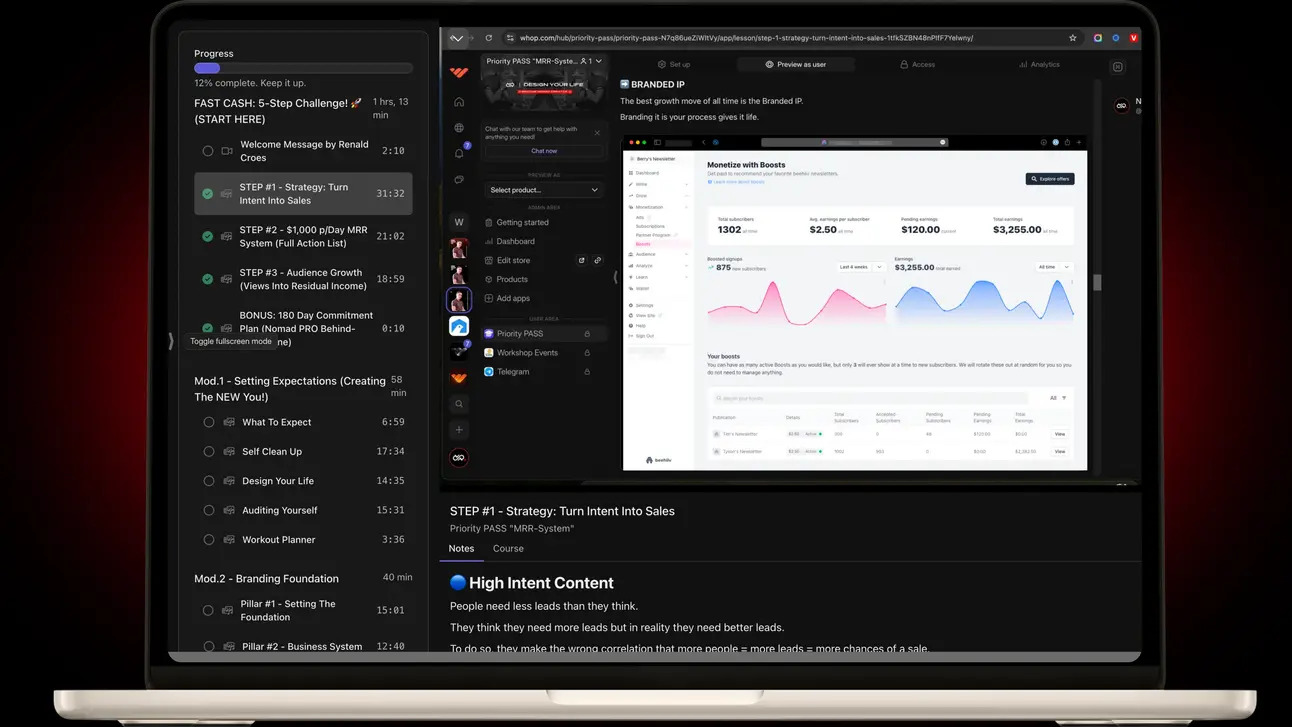Open the panel icon at top right
The width and height of the screenshot is (1292, 727).
pos(1118,67)
